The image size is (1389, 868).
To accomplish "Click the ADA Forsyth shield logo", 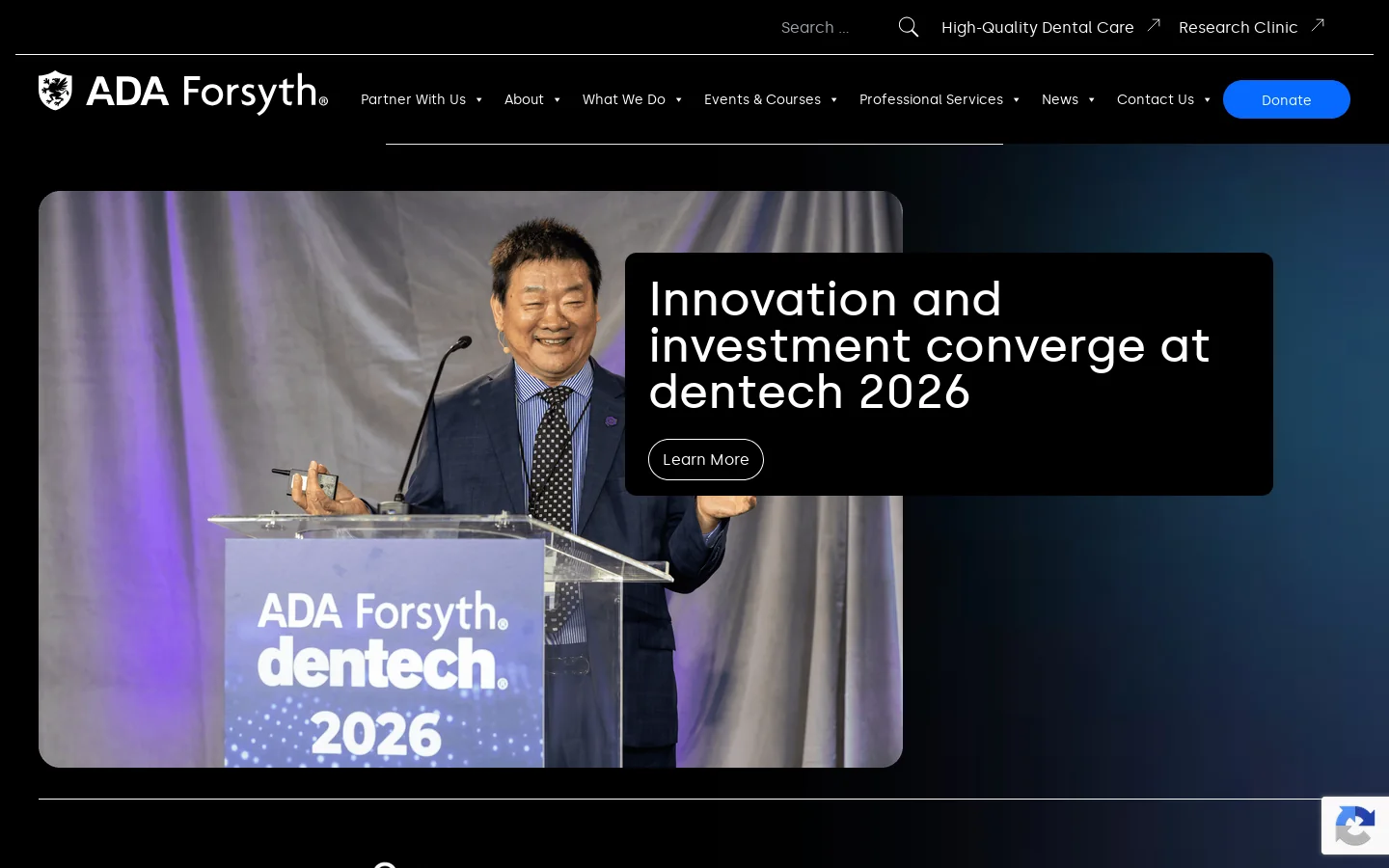I will coord(55,91).
